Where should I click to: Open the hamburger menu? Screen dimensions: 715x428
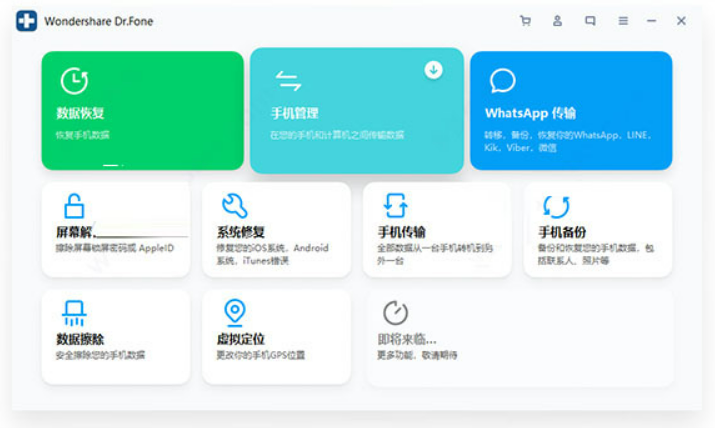click(x=623, y=21)
